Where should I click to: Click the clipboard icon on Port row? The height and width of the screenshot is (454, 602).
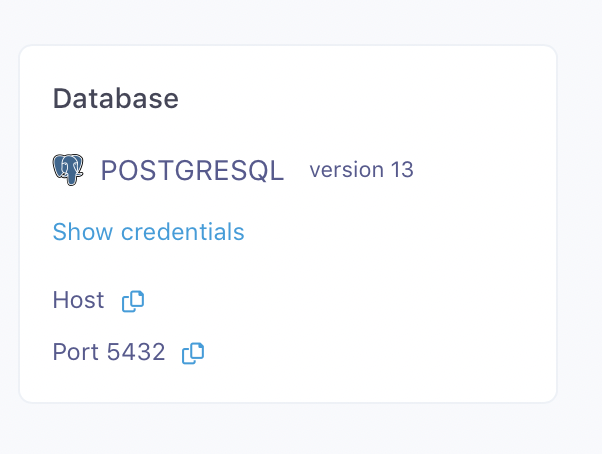click(193, 352)
